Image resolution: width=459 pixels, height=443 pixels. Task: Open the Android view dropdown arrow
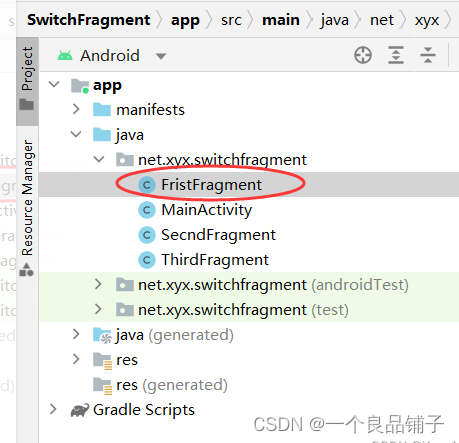click(161, 56)
